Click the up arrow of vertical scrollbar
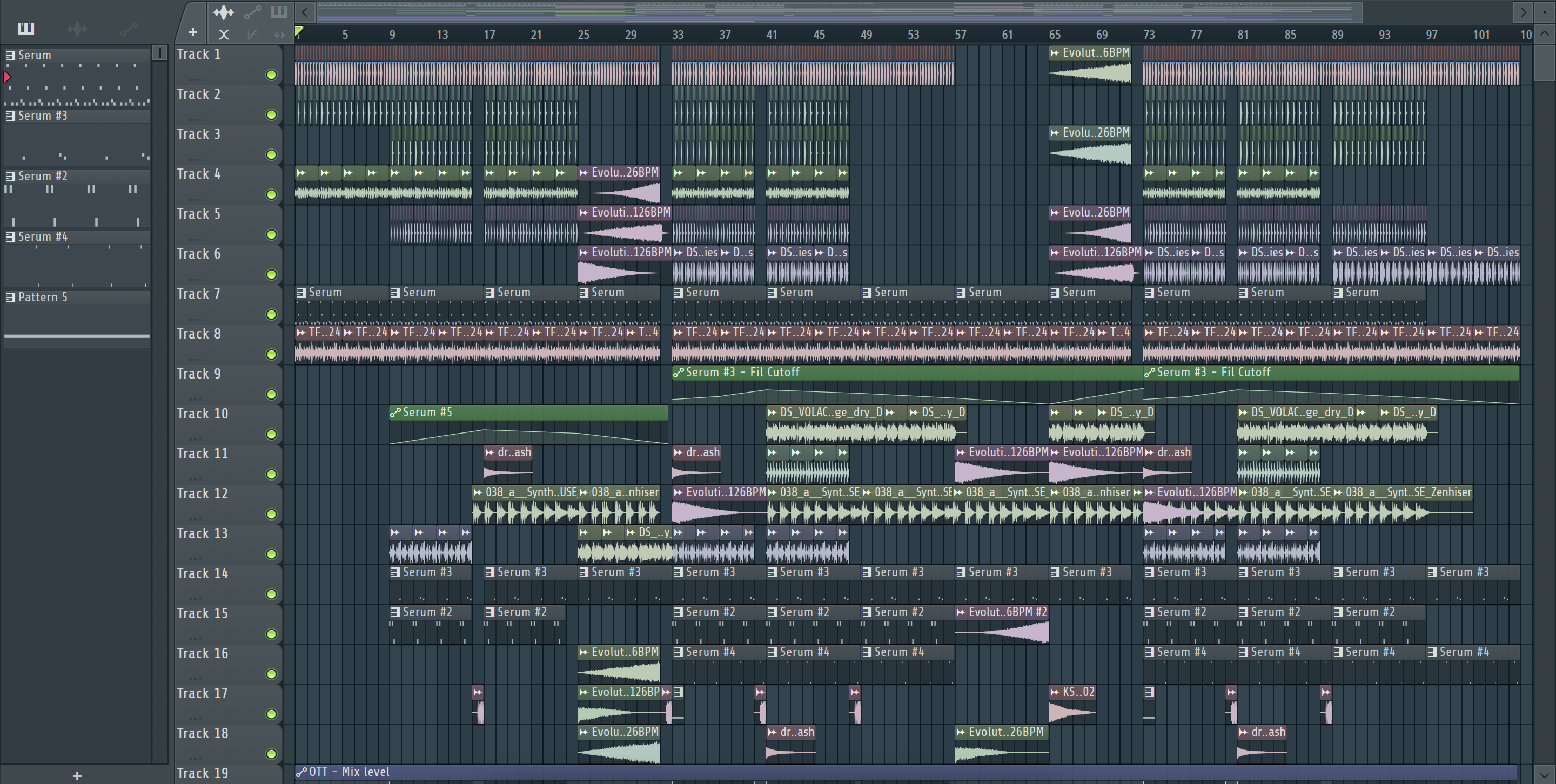 click(1545, 34)
